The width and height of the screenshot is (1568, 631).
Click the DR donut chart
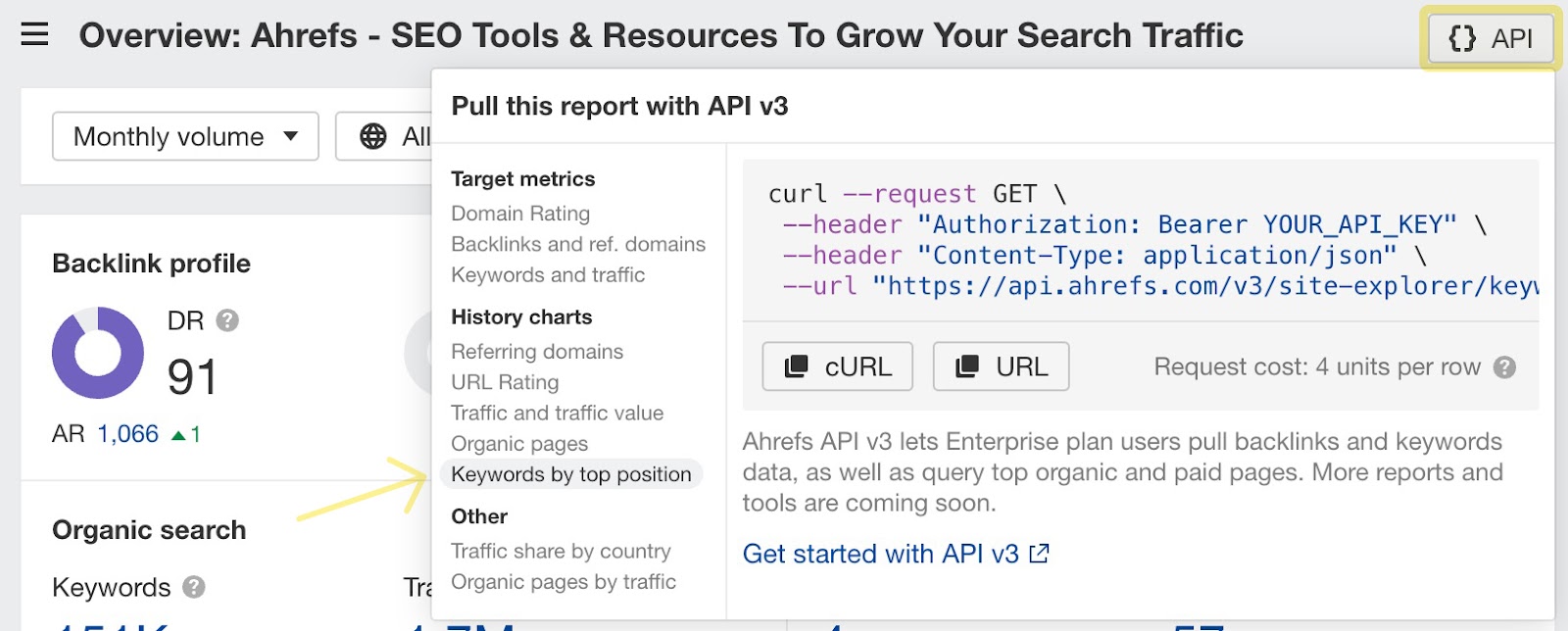pyautogui.click(x=98, y=353)
